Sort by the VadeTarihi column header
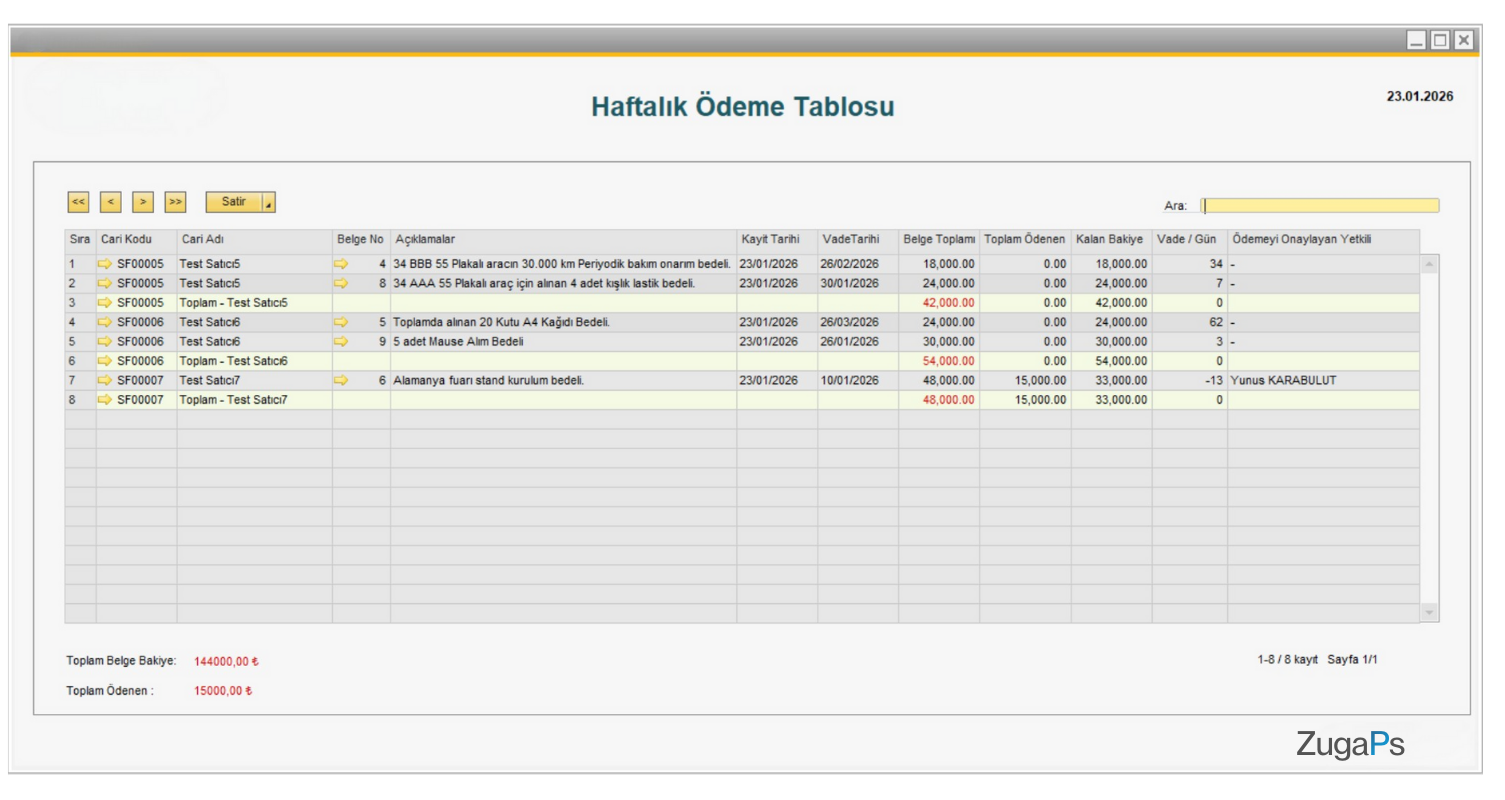The width and height of the screenshot is (1505, 800). pyautogui.click(x=851, y=240)
